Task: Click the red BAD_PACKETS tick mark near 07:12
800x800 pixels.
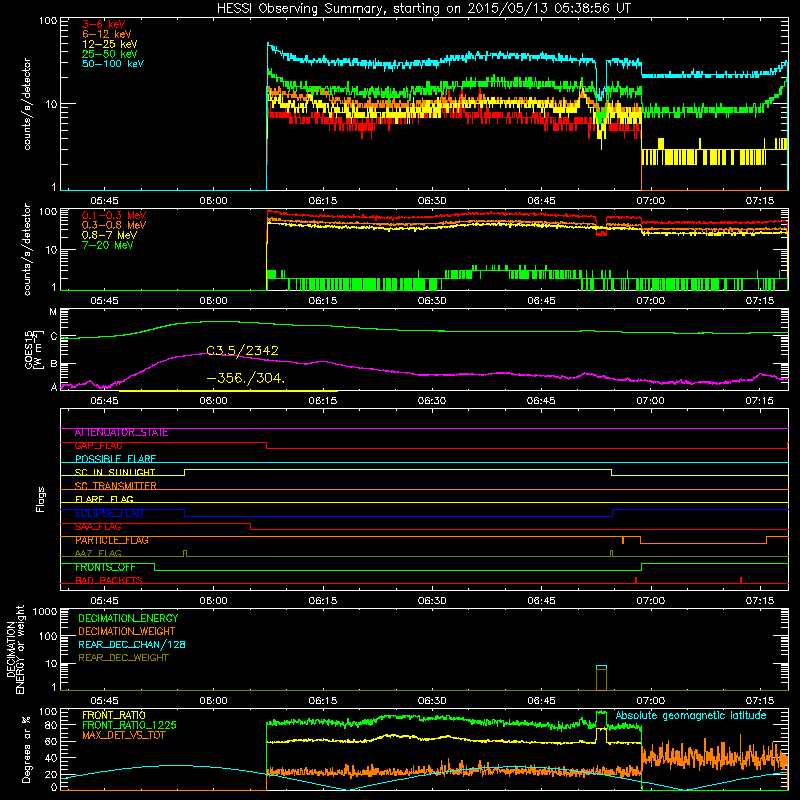Action: pyautogui.click(x=741, y=580)
